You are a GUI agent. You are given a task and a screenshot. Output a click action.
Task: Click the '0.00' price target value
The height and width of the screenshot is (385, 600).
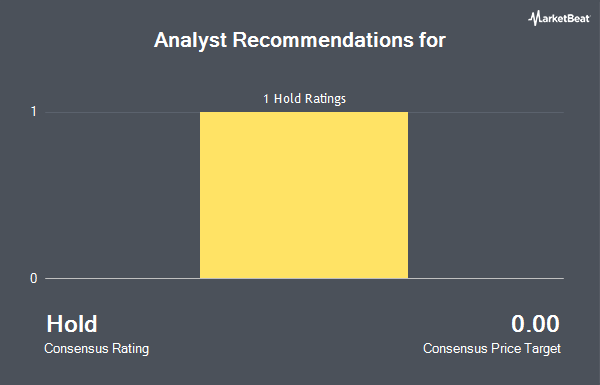coord(535,324)
